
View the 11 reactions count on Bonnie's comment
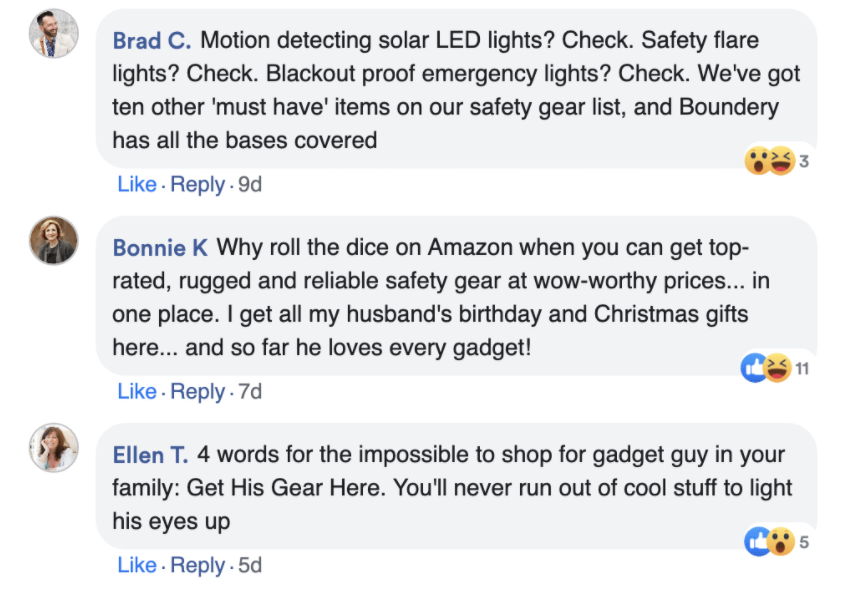coord(802,369)
